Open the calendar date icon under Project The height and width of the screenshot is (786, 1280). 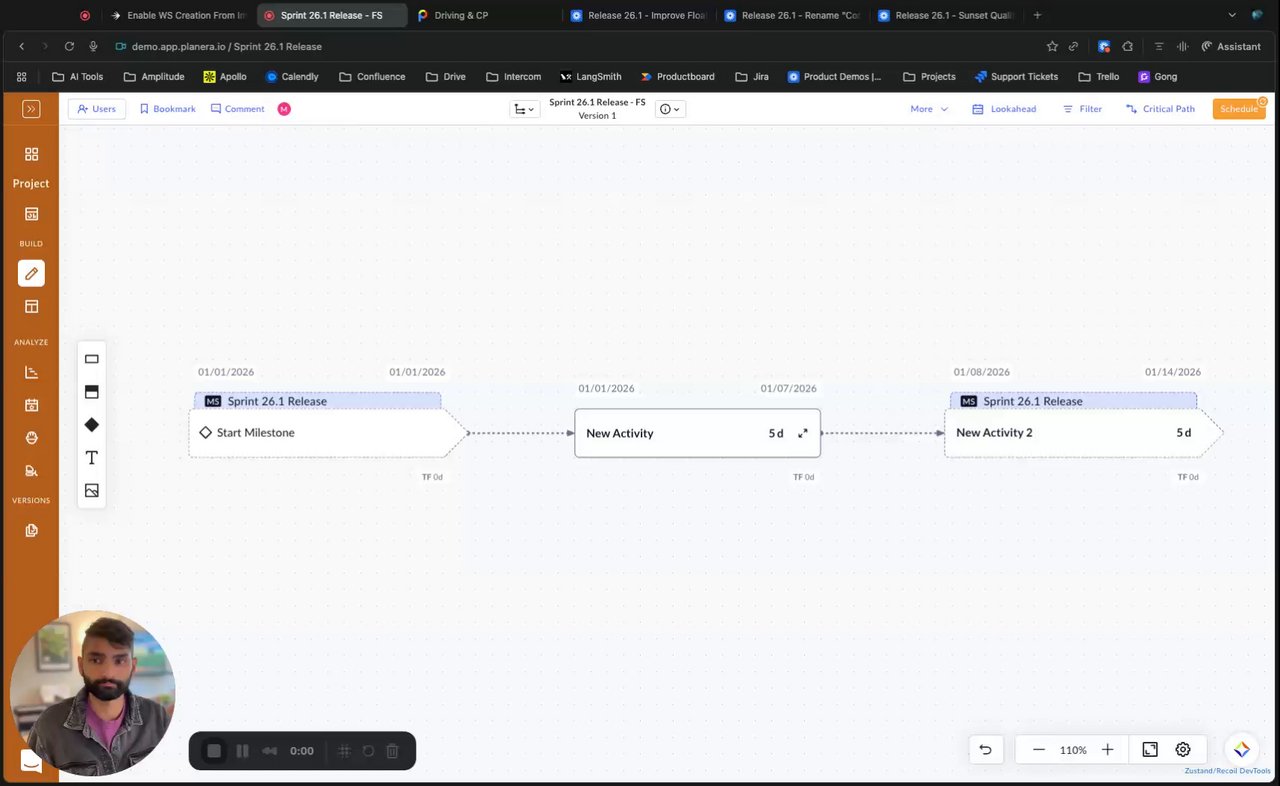[x=31, y=214]
